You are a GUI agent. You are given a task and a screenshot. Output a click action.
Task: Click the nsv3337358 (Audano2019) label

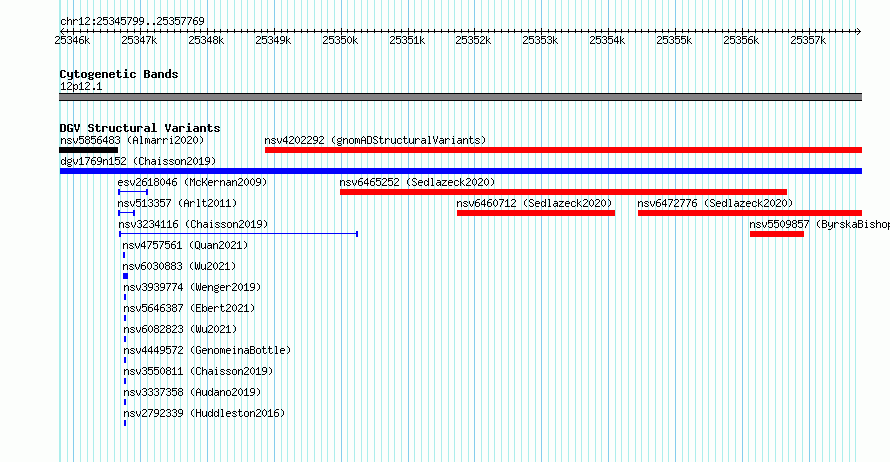[x=192, y=392]
